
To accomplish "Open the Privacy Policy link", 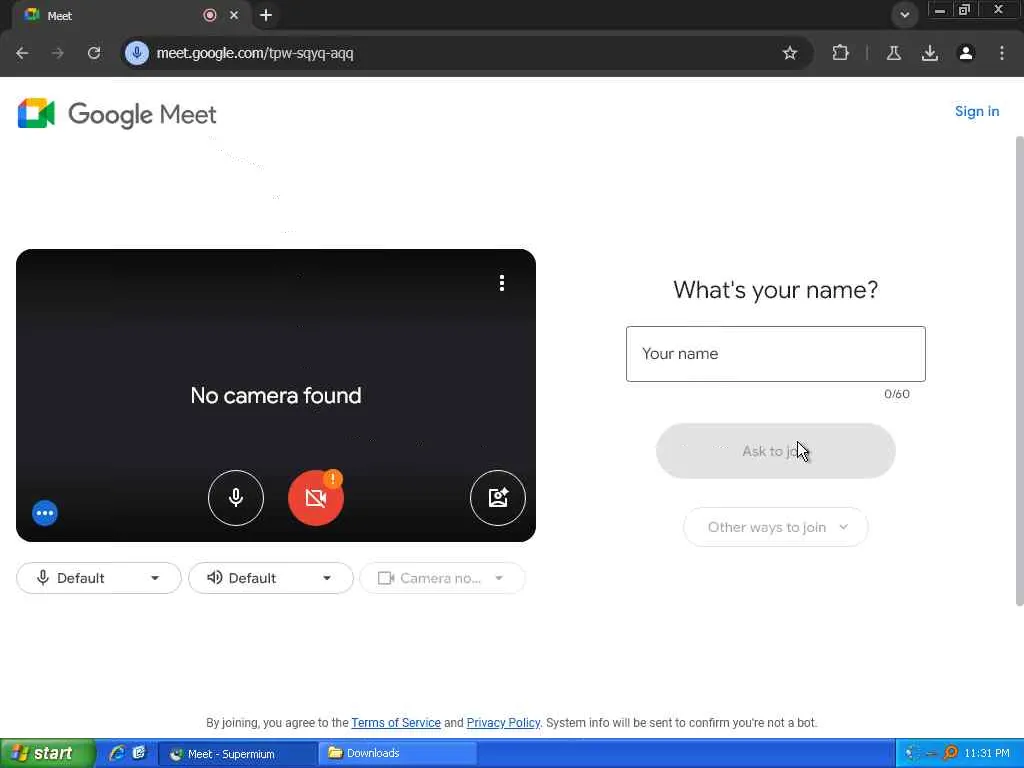I will 503,723.
